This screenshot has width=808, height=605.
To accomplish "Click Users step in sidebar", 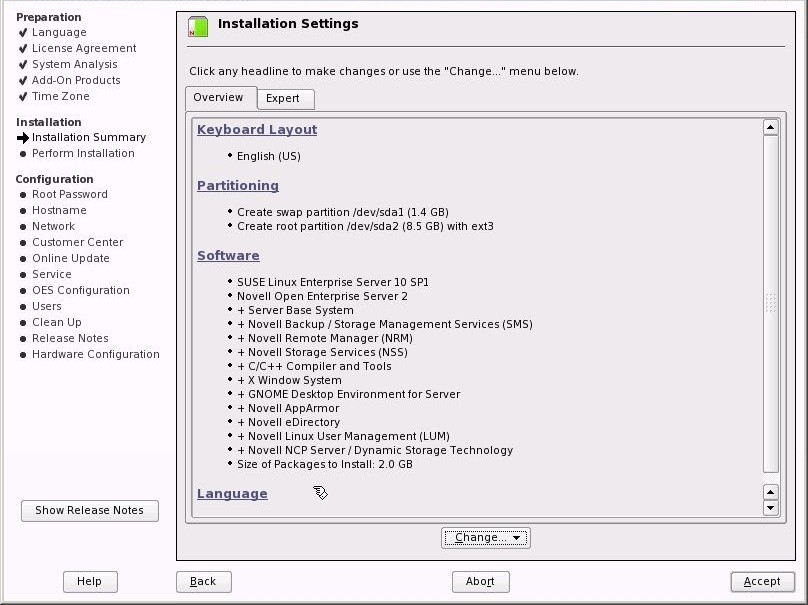I will [46, 306].
